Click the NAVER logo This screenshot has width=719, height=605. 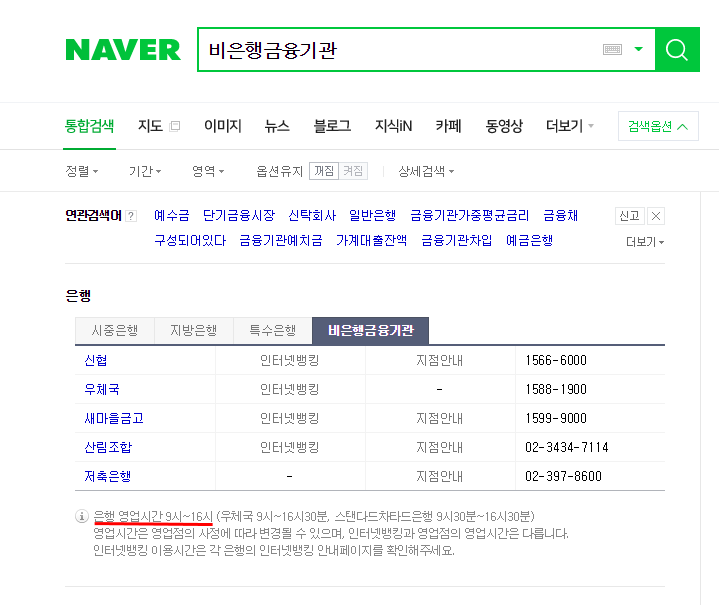point(123,50)
